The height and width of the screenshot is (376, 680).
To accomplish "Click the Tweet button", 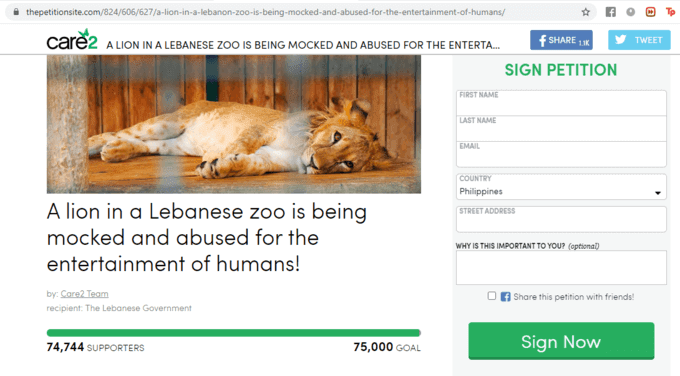I will tap(639, 40).
